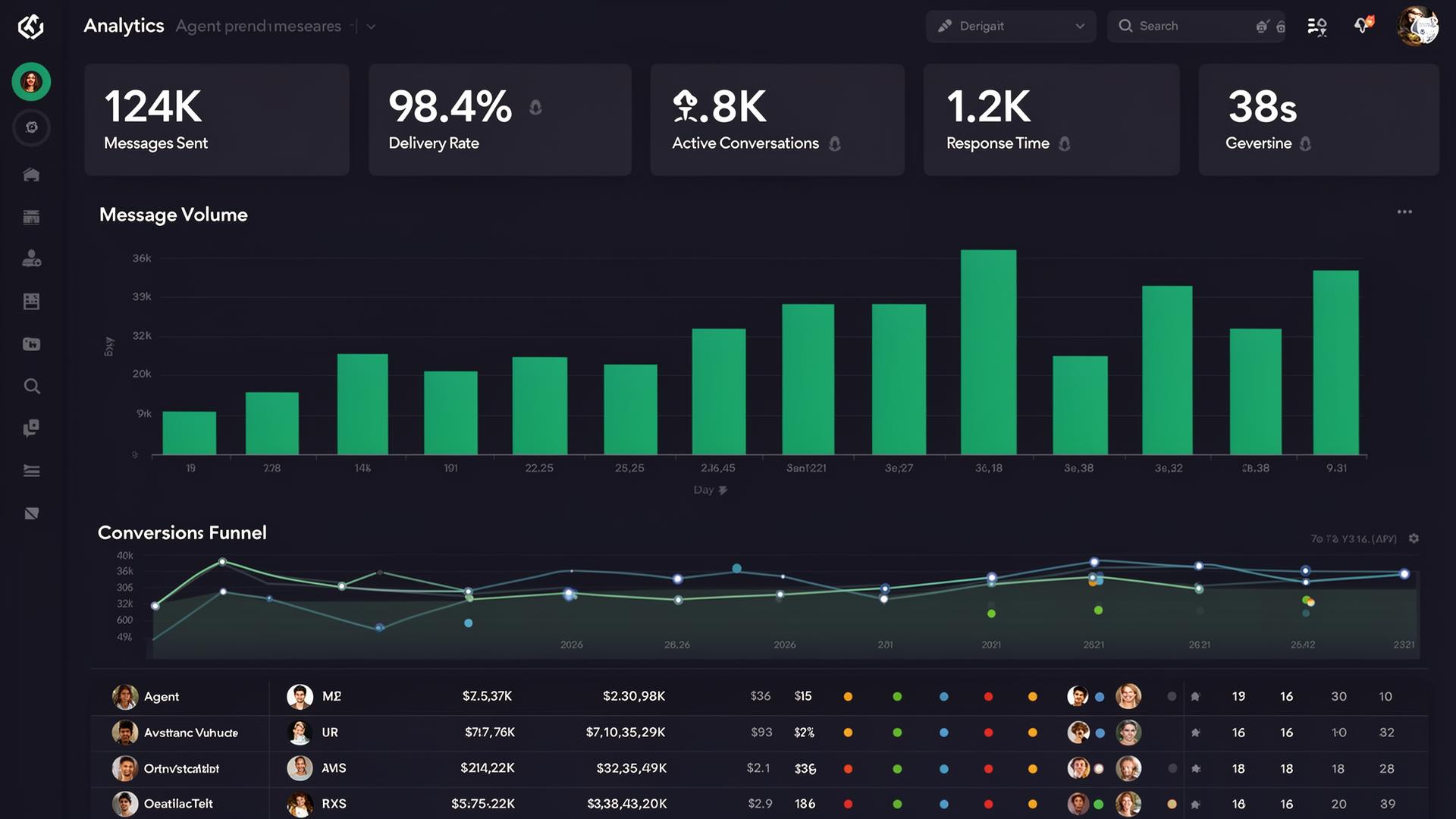The width and height of the screenshot is (1456, 819).
Task: Click the orange dot in Agent row
Action: click(x=848, y=696)
